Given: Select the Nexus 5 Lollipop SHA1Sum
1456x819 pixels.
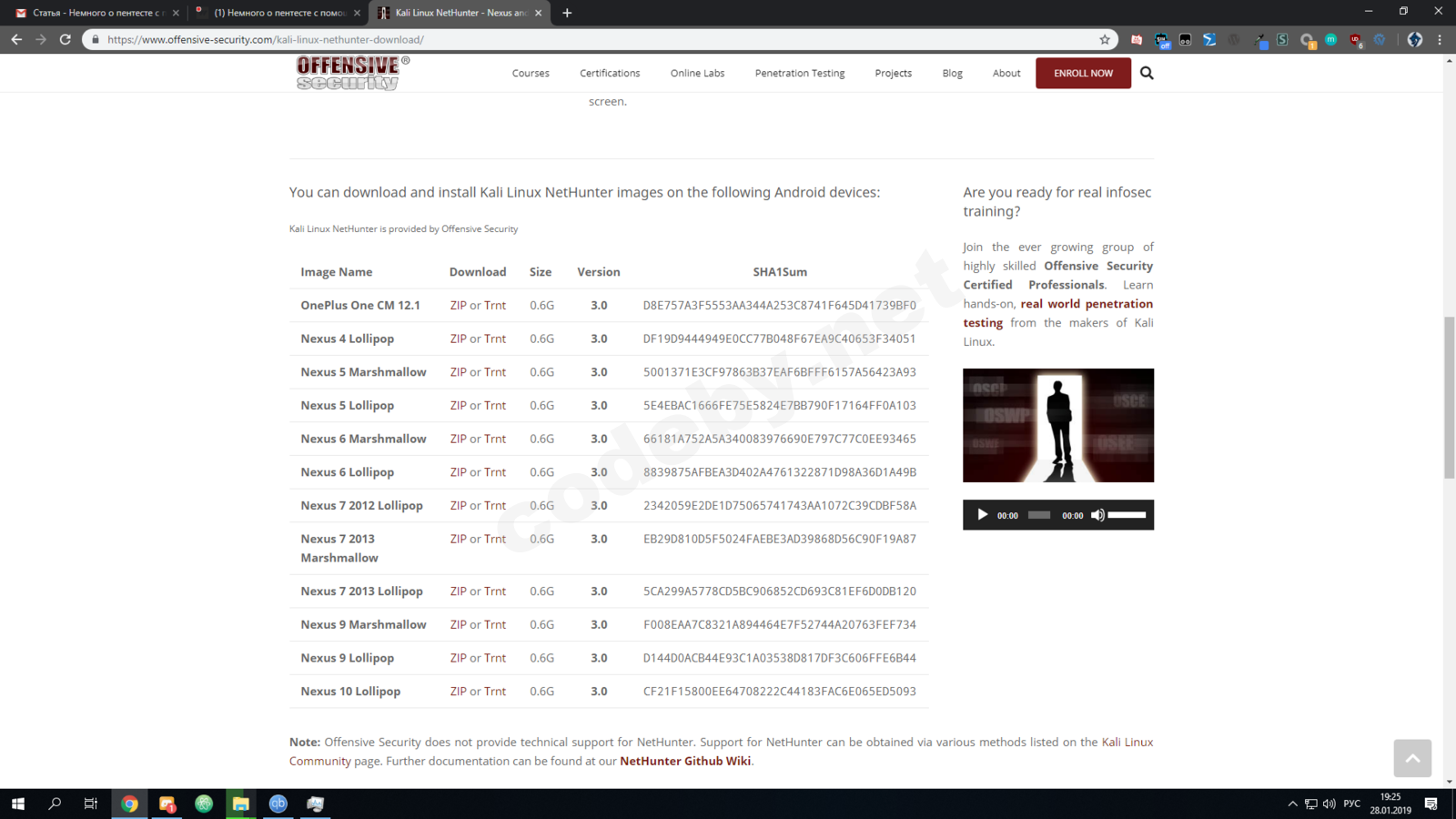Looking at the screenshot, I should tap(780, 406).
